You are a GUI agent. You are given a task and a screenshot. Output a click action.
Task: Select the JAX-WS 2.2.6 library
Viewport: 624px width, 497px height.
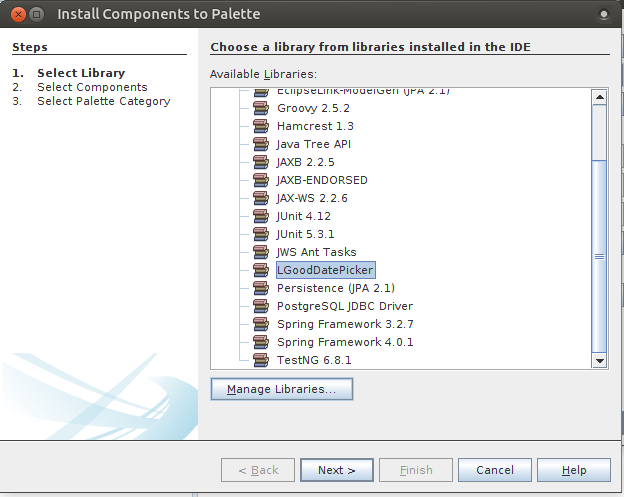312,198
